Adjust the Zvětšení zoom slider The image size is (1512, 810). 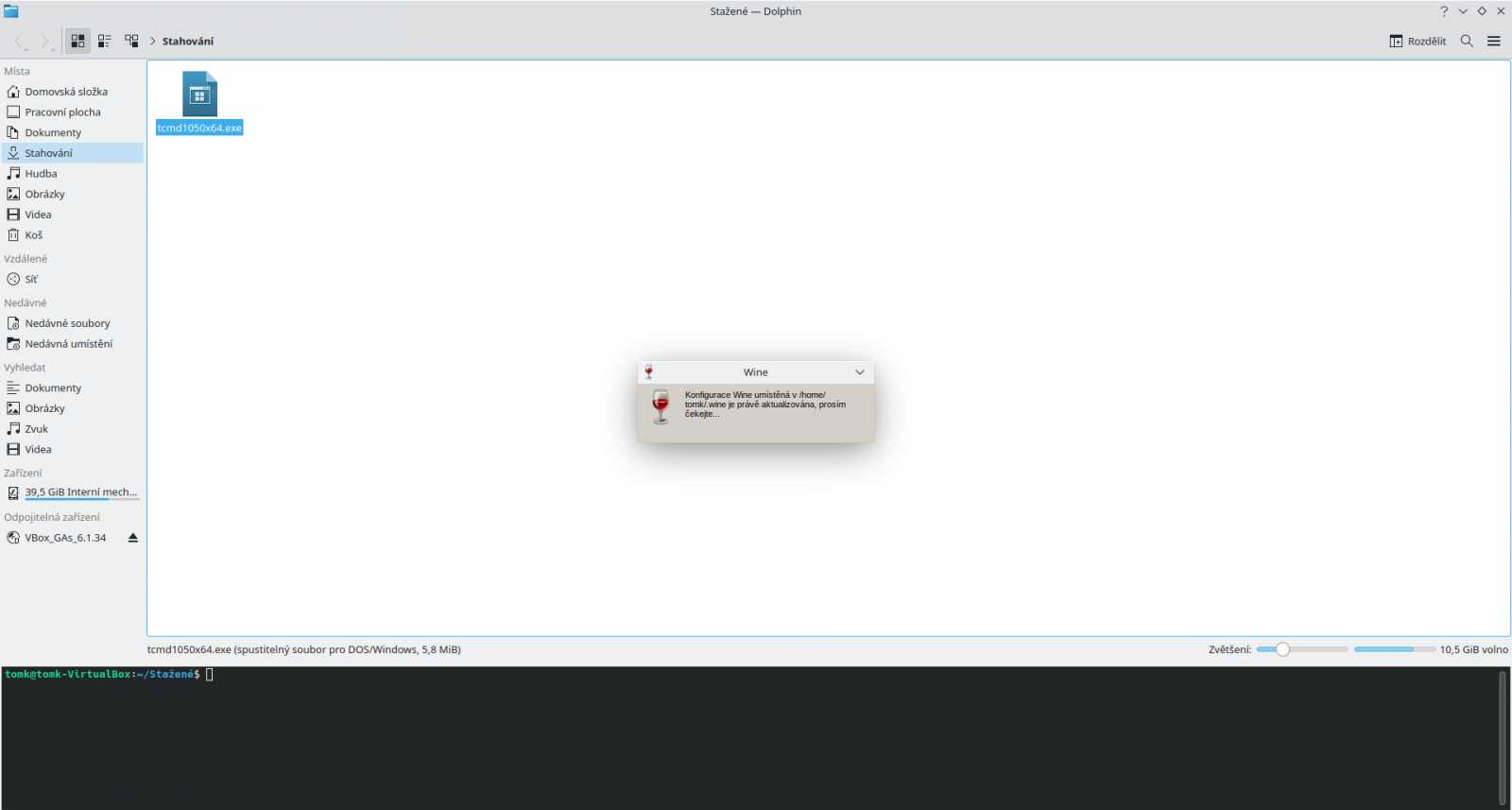1302,649
